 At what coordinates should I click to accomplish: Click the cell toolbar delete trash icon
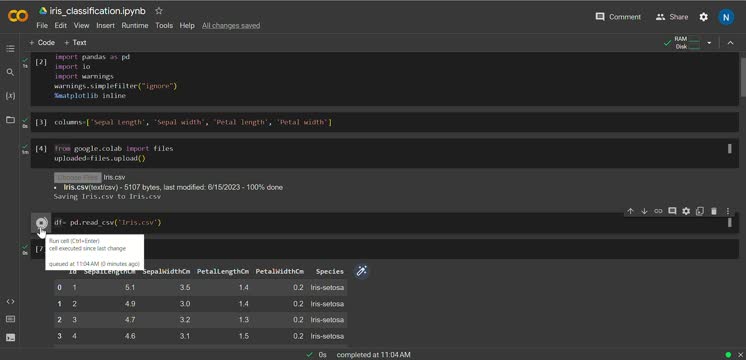coord(714,211)
